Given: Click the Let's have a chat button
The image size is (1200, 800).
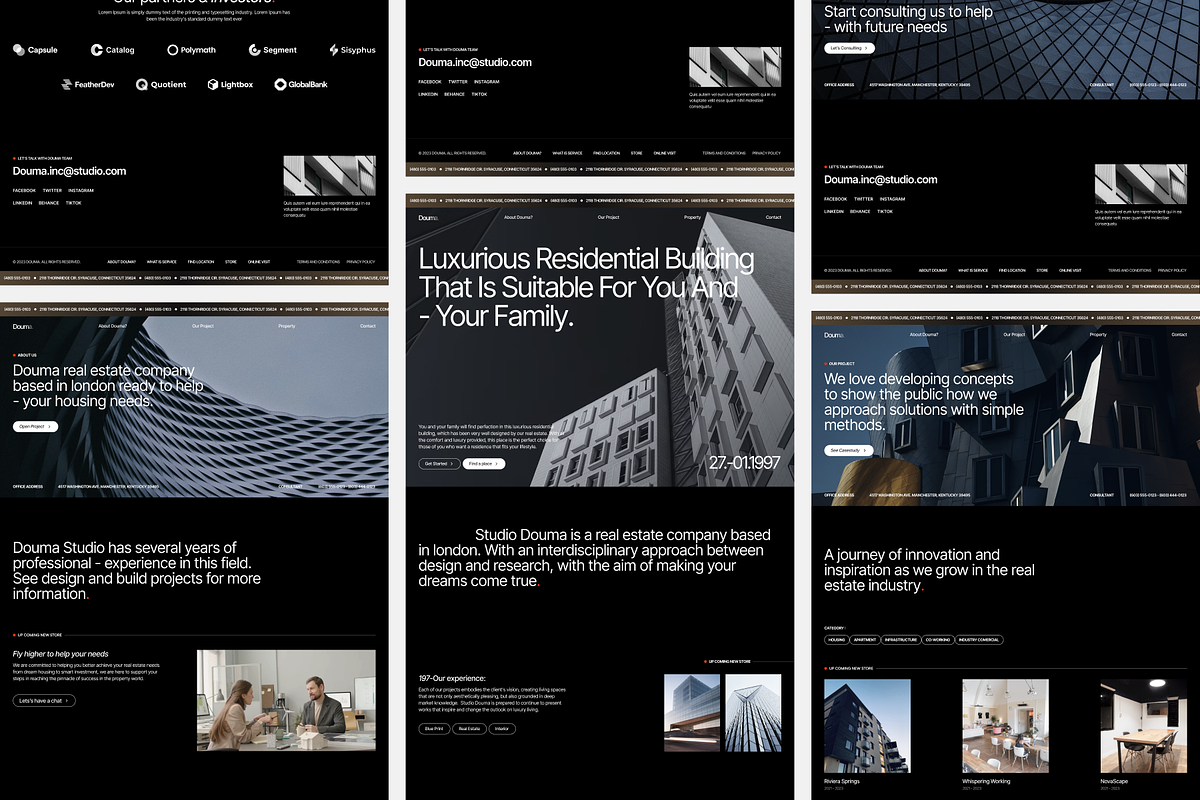Looking at the screenshot, I should [x=44, y=701].
